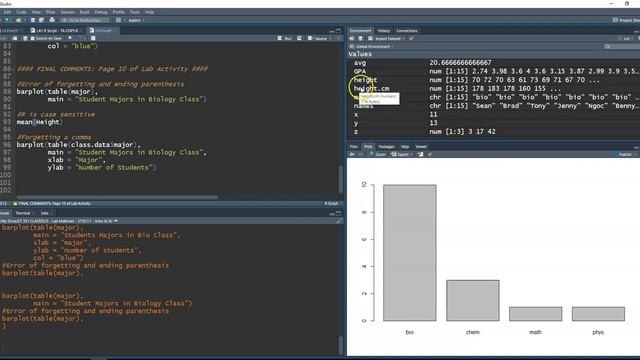Open the Plots menu

coord(51,12)
